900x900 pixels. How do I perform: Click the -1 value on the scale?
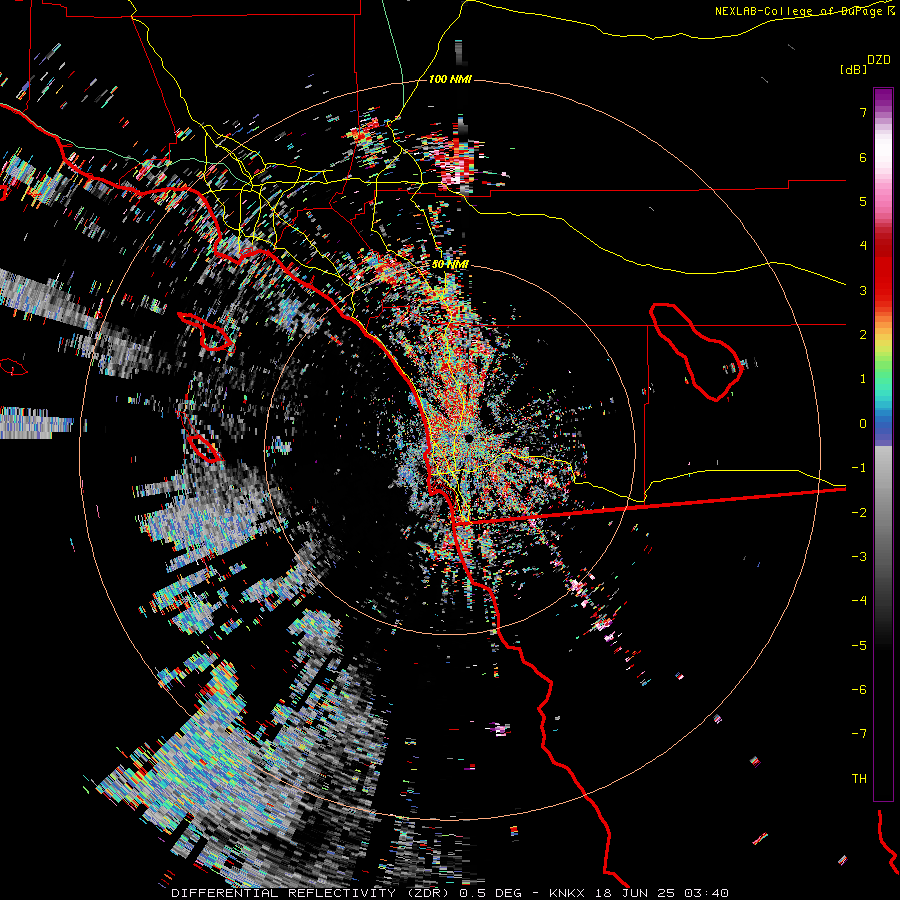(859, 468)
